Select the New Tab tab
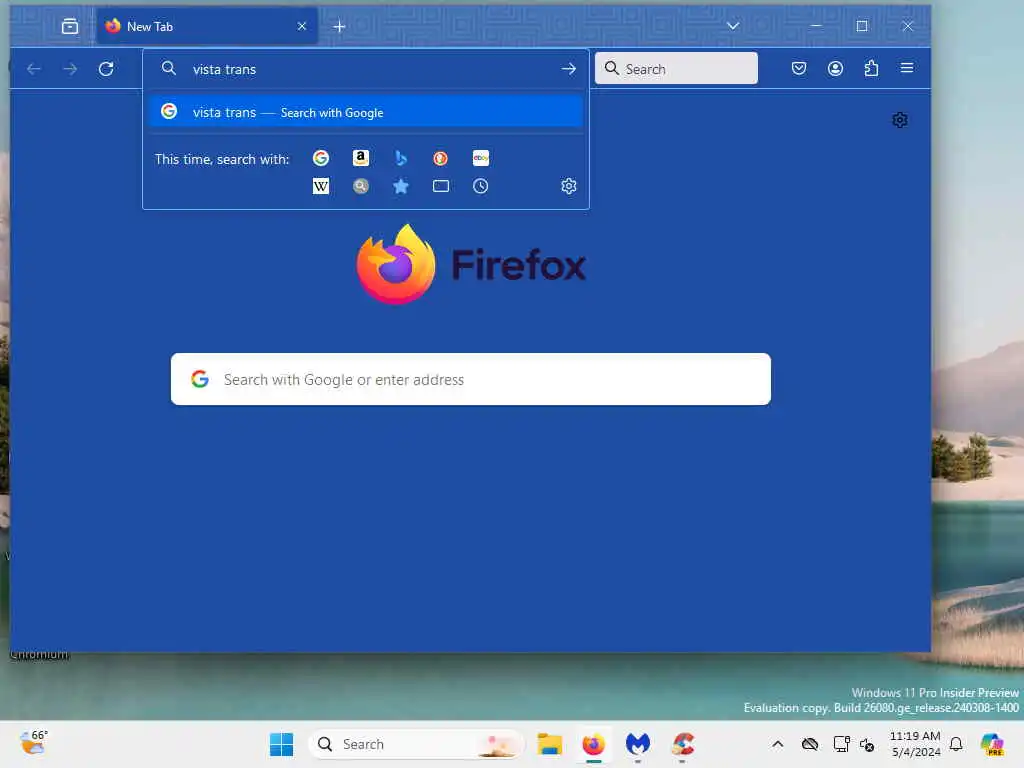 click(x=207, y=26)
